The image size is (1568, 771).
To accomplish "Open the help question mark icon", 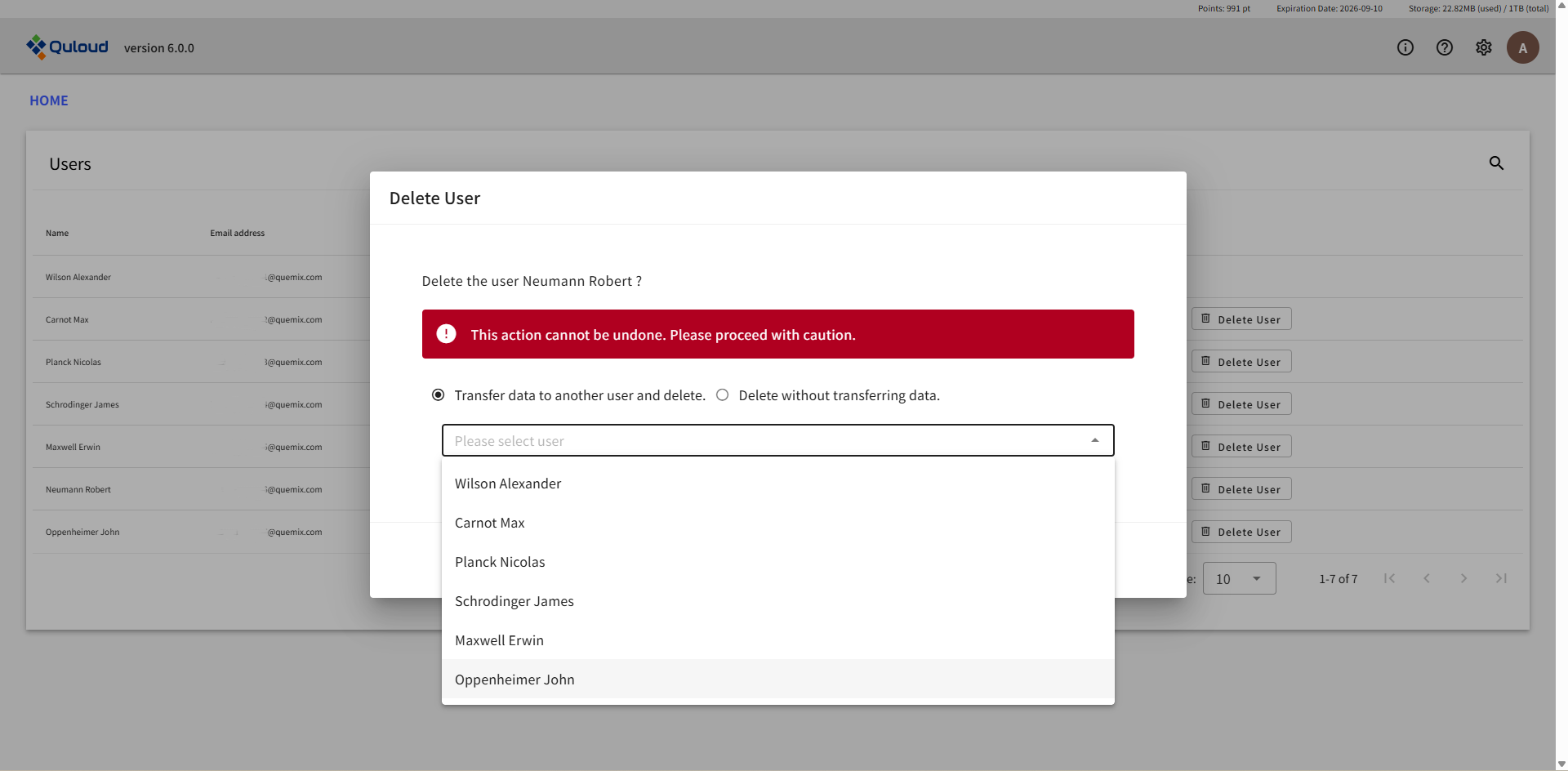I will (1444, 47).
